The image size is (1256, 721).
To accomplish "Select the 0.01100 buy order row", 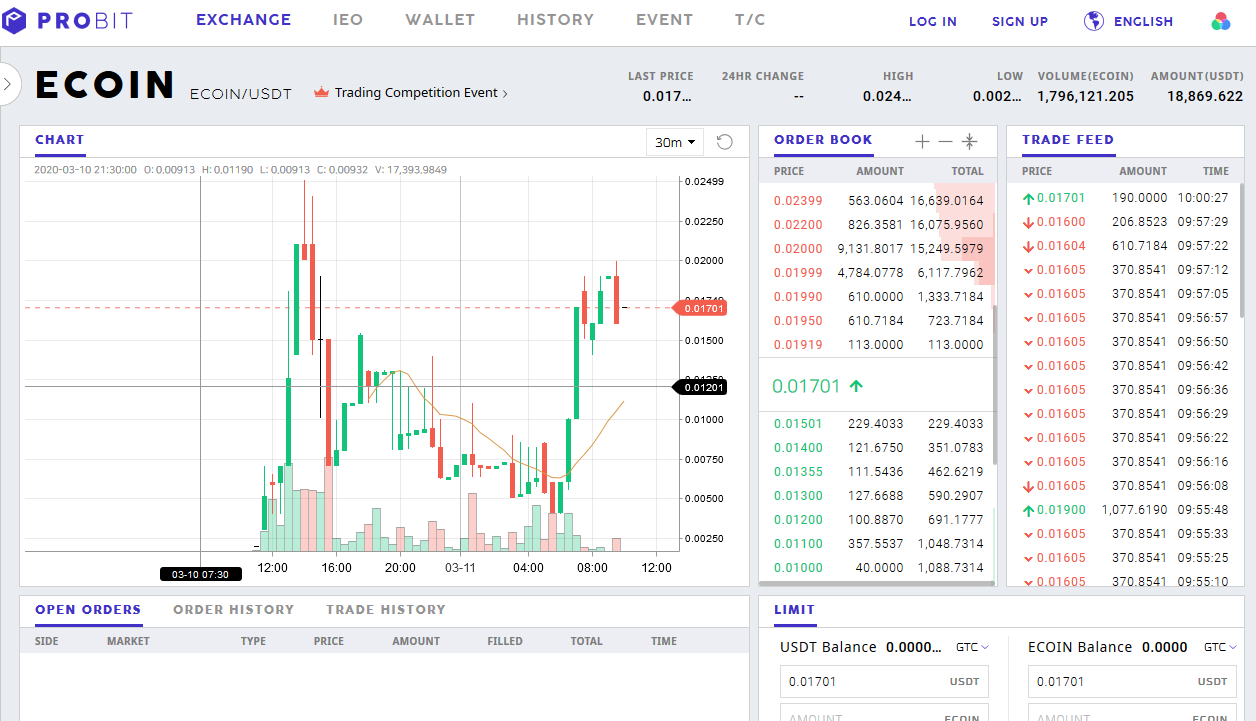I will click(878, 543).
